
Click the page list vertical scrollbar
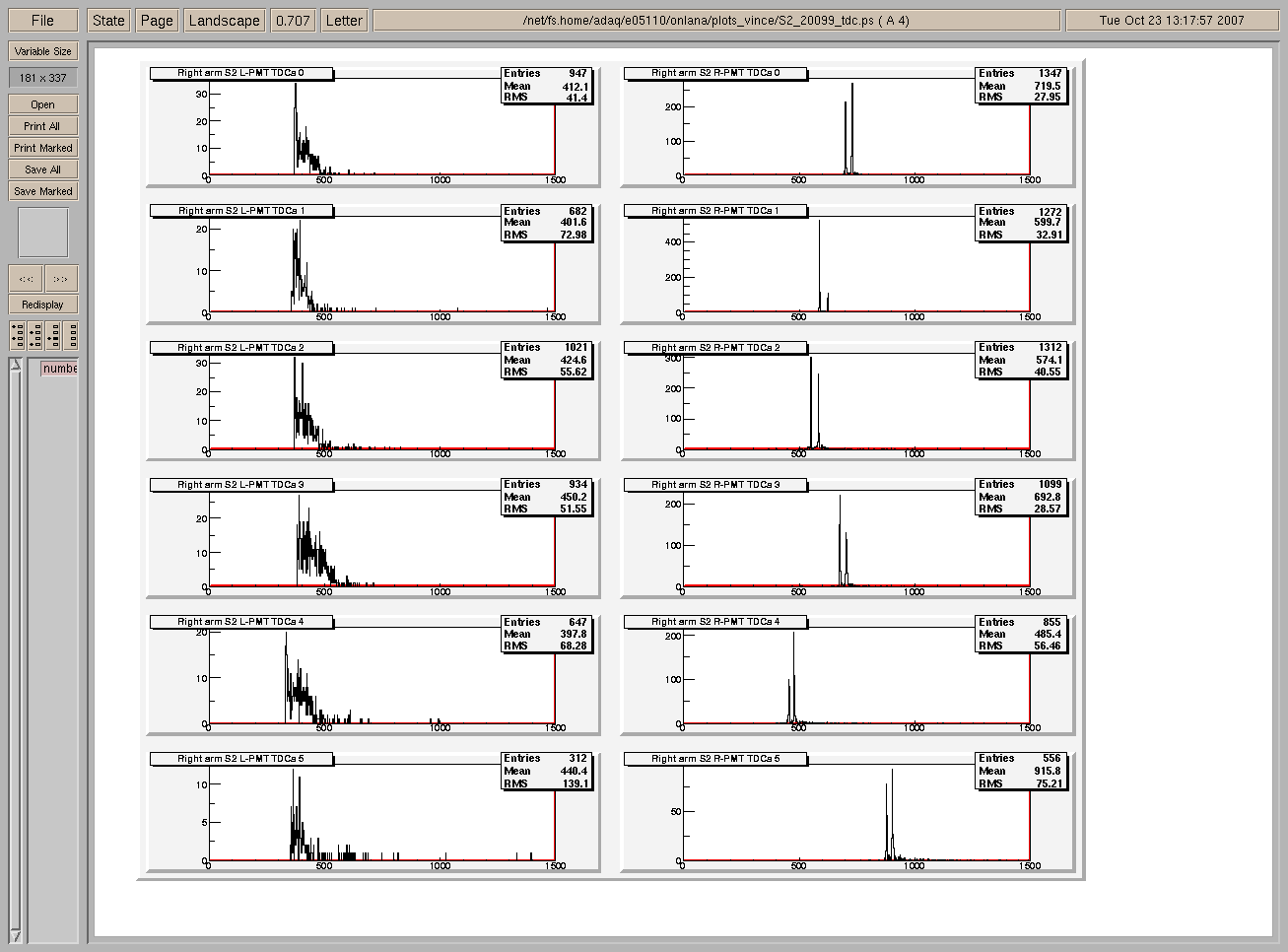(x=16, y=650)
